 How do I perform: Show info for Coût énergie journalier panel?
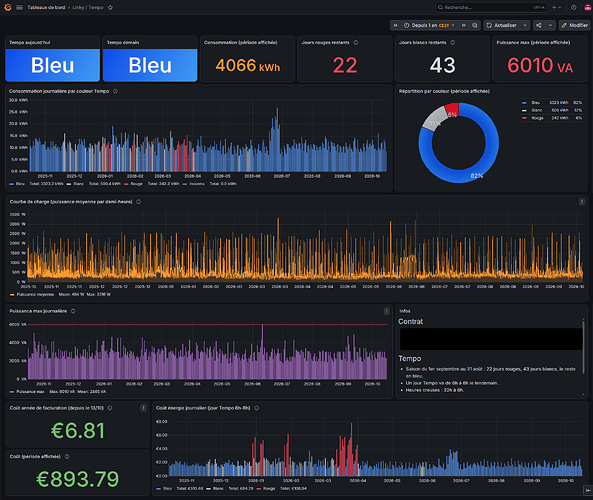click(256, 408)
